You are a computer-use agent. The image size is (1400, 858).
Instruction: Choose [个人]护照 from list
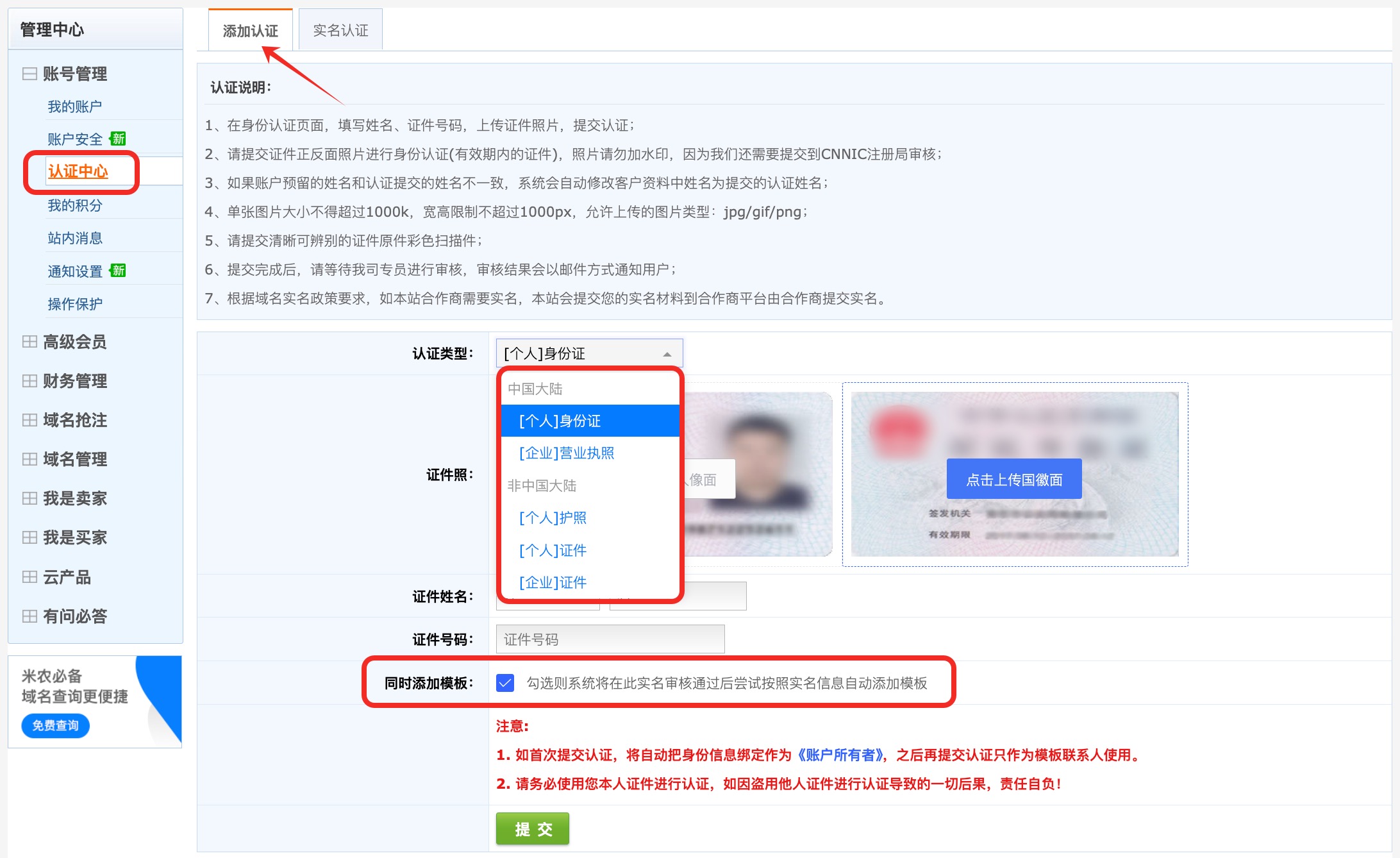pyautogui.click(x=553, y=518)
